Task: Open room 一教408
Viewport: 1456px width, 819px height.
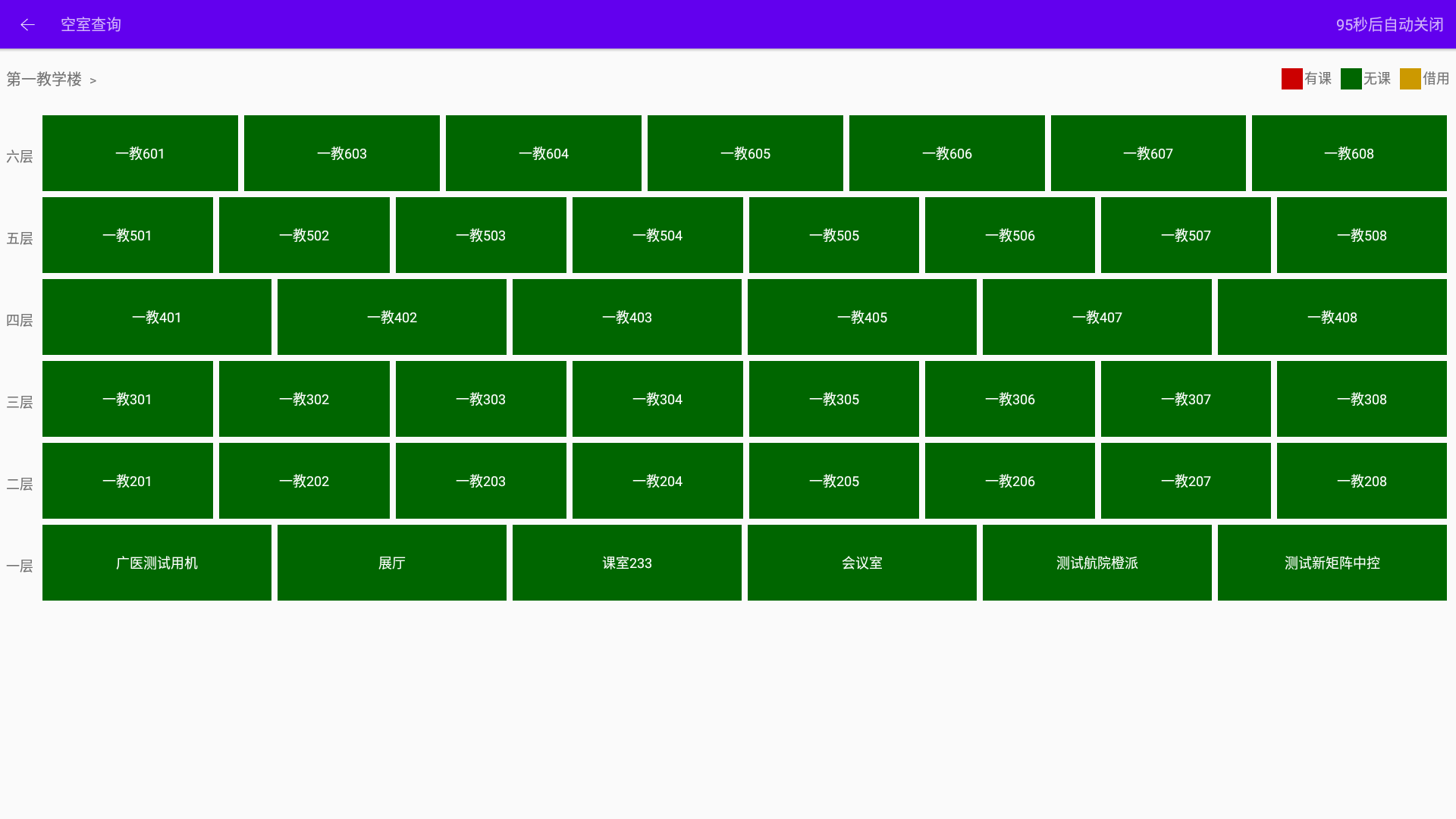Action: [1332, 317]
